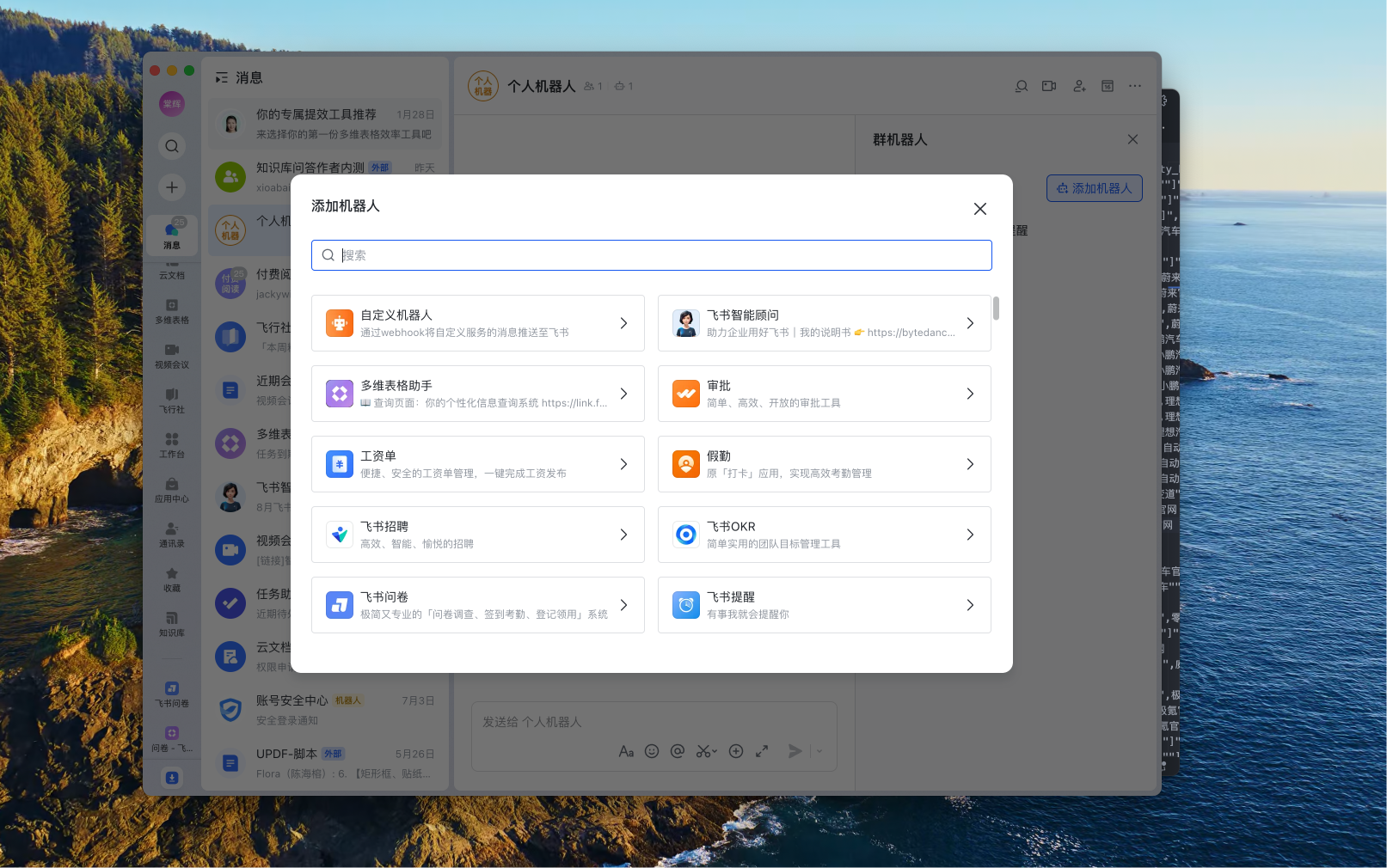Close the 群机器人 side panel

(1133, 139)
